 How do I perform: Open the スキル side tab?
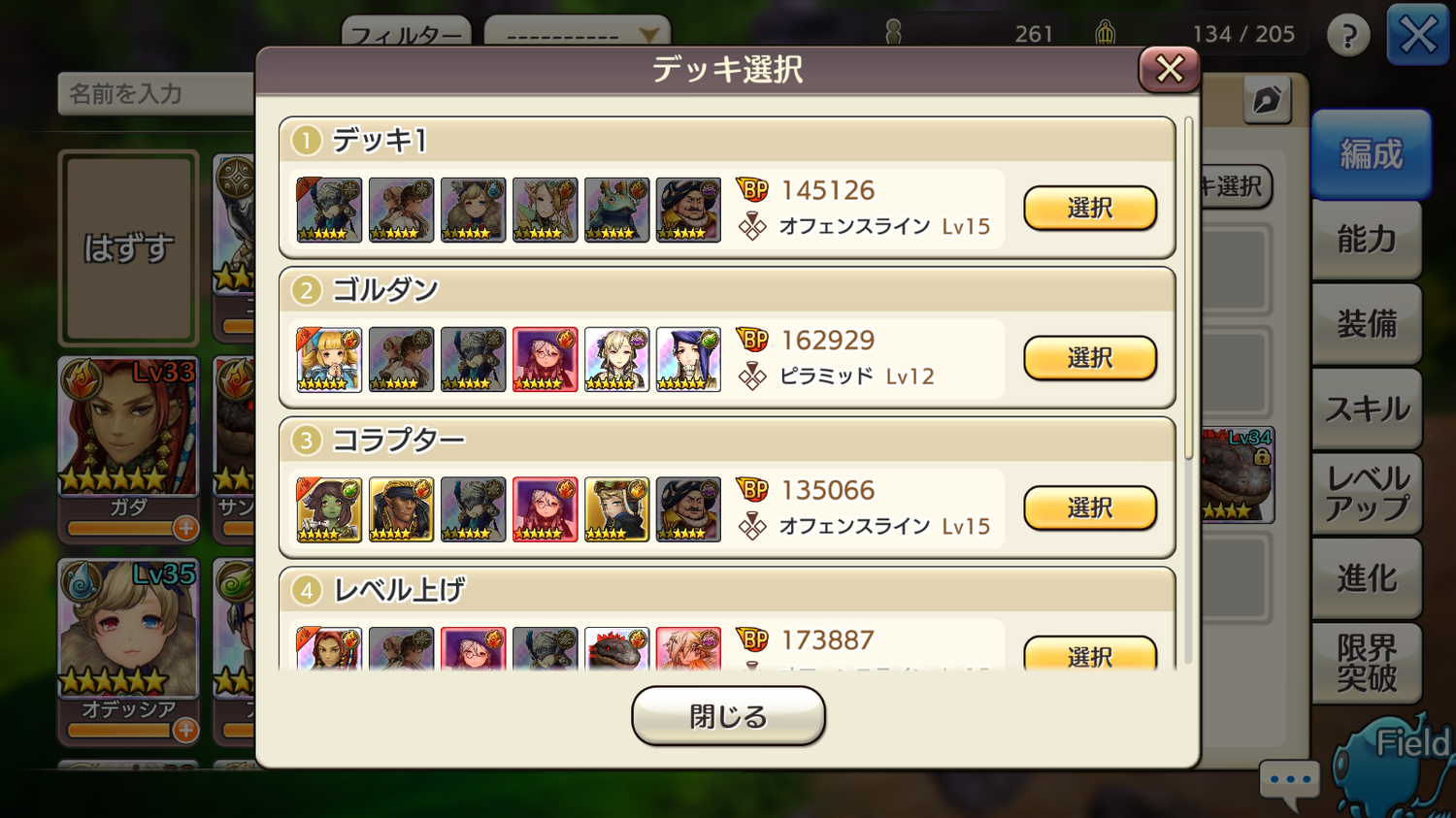[x=1367, y=409]
